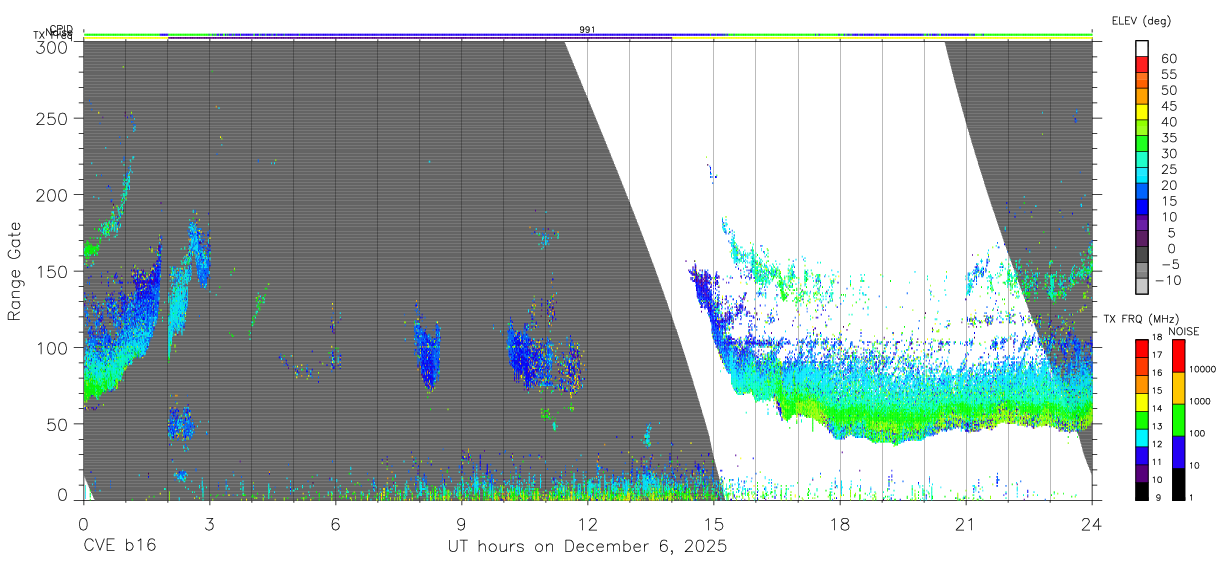Click x-axis tick label '9'
The height and width of the screenshot is (567, 1228).
pyautogui.click(x=461, y=524)
